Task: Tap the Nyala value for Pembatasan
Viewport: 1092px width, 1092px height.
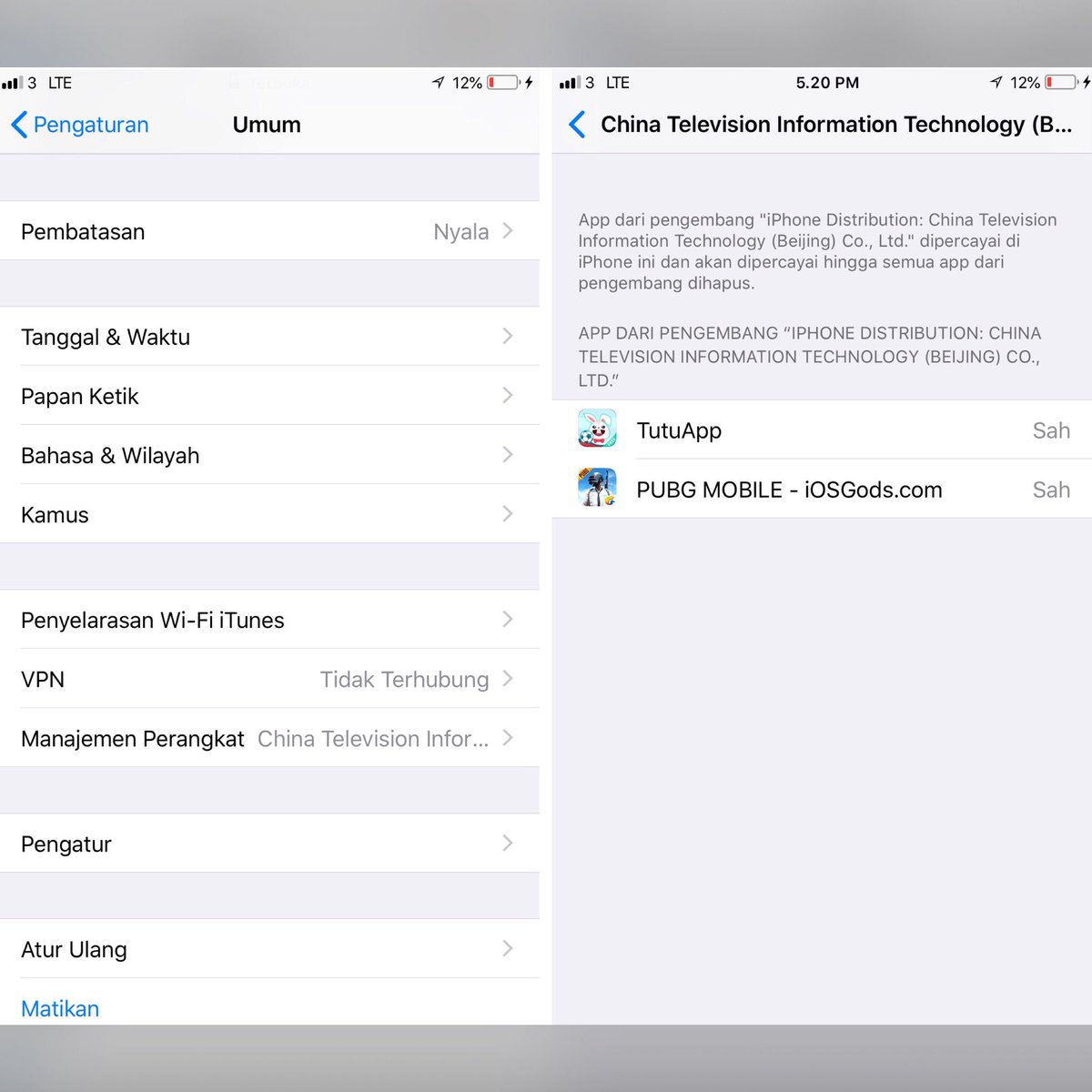Action: [461, 232]
